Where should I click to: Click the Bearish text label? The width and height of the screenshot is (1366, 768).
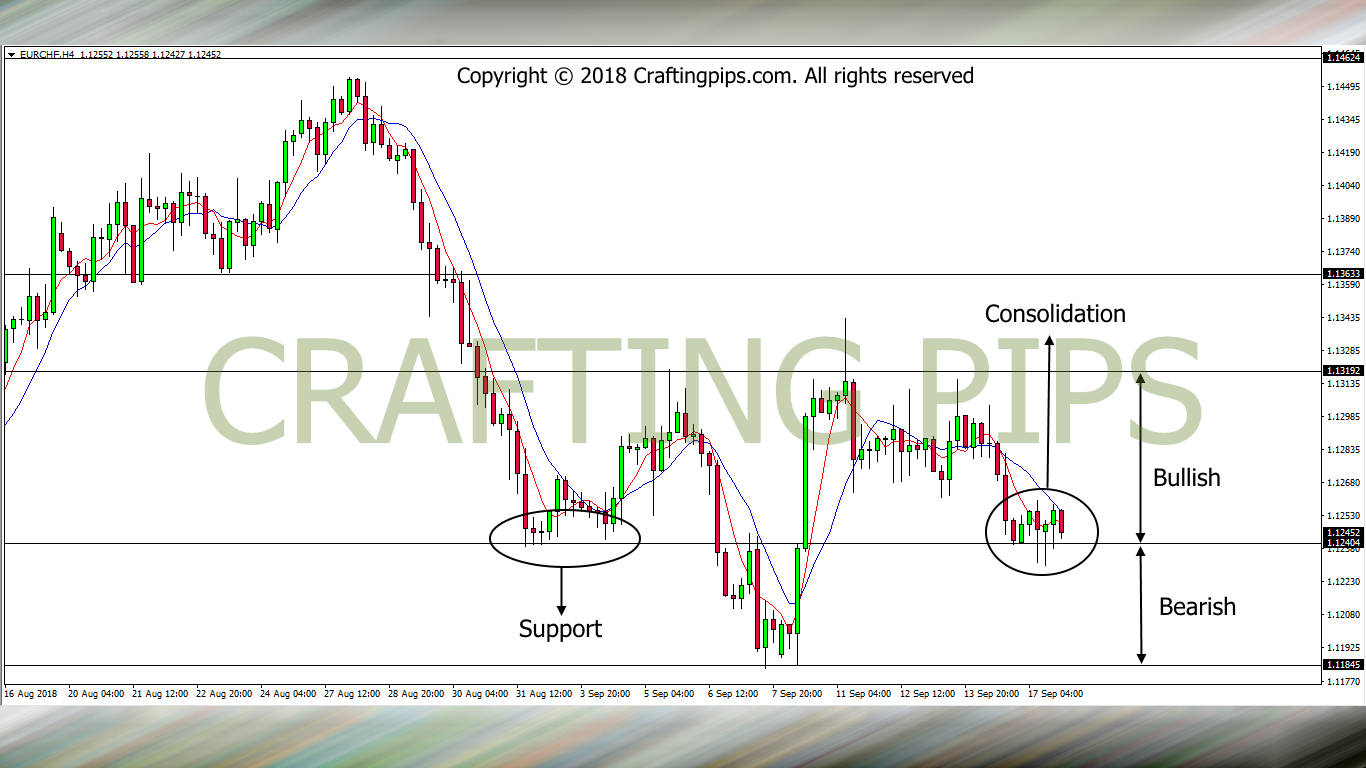(1197, 607)
